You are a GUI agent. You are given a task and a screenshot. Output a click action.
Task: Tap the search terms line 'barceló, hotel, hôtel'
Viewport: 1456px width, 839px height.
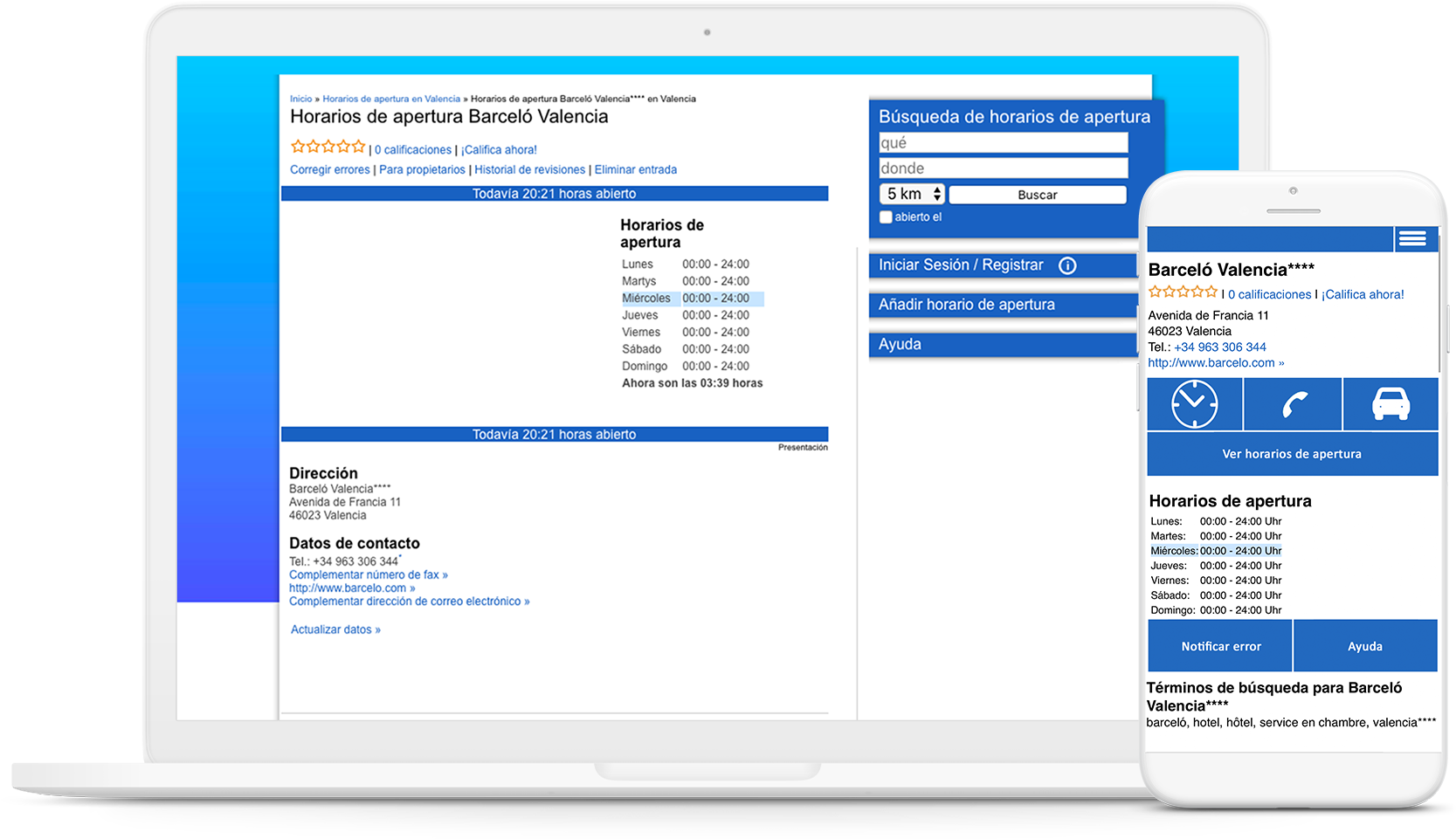pos(1291,722)
